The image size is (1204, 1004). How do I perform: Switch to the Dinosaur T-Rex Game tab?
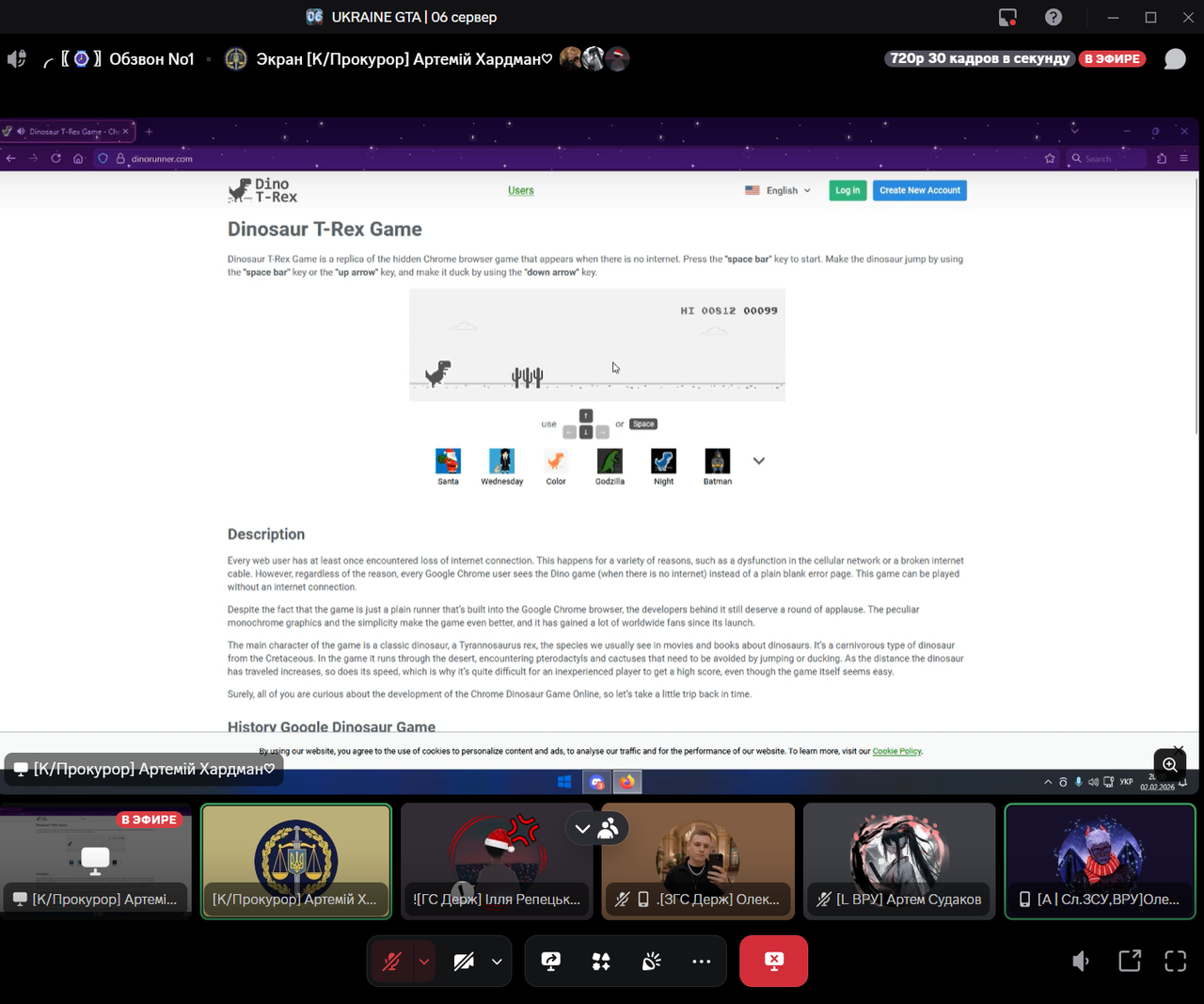click(x=66, y=131)
